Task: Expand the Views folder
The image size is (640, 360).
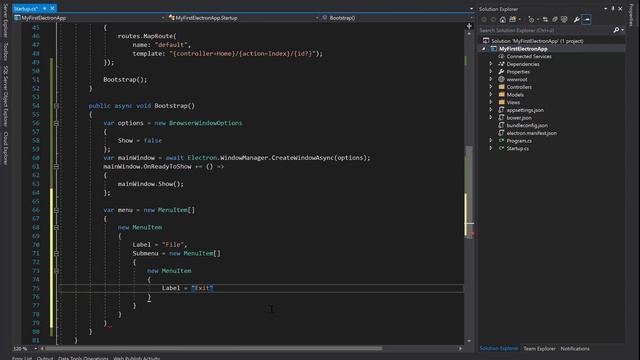Action: (x=491, y=102)
